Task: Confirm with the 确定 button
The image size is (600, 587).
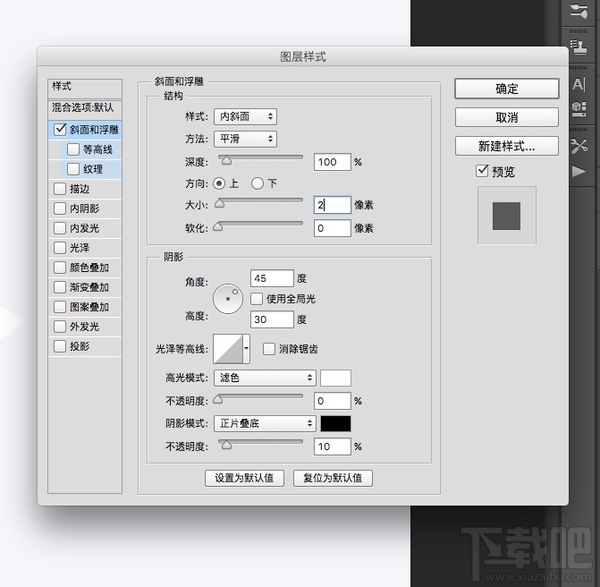Action: pyautogui.click(x=507, y=89)
